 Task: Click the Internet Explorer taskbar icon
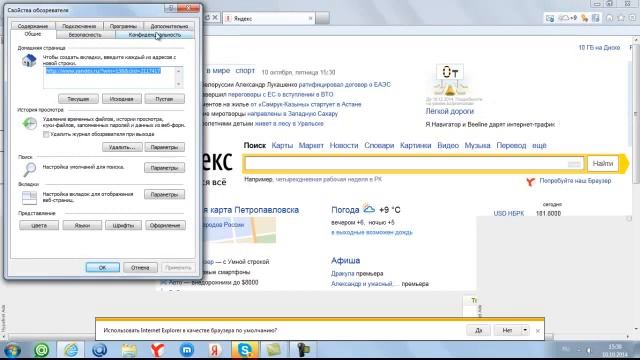click(x=71, y=350)
